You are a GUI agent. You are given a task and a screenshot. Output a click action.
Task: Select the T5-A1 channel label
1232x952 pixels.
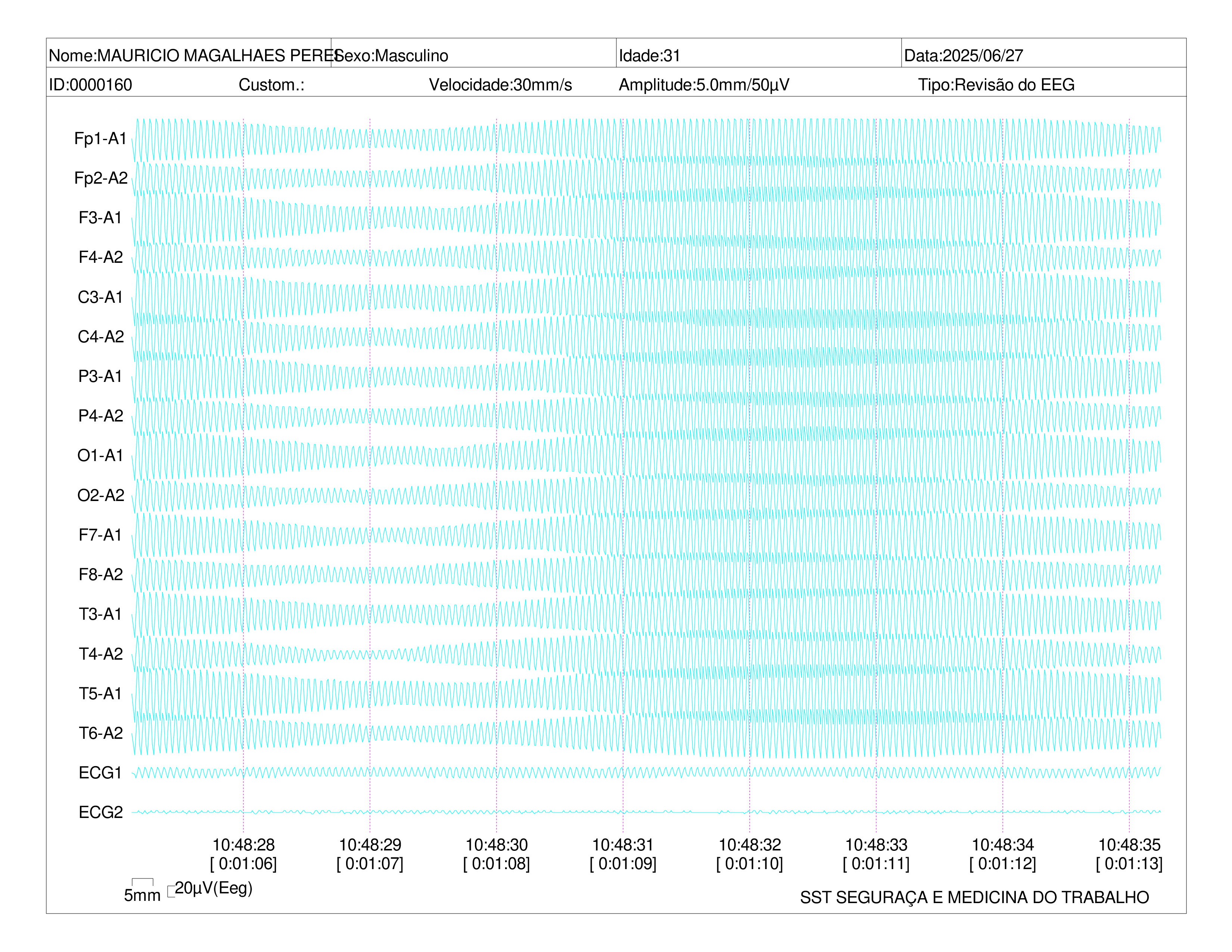point(100,693)
